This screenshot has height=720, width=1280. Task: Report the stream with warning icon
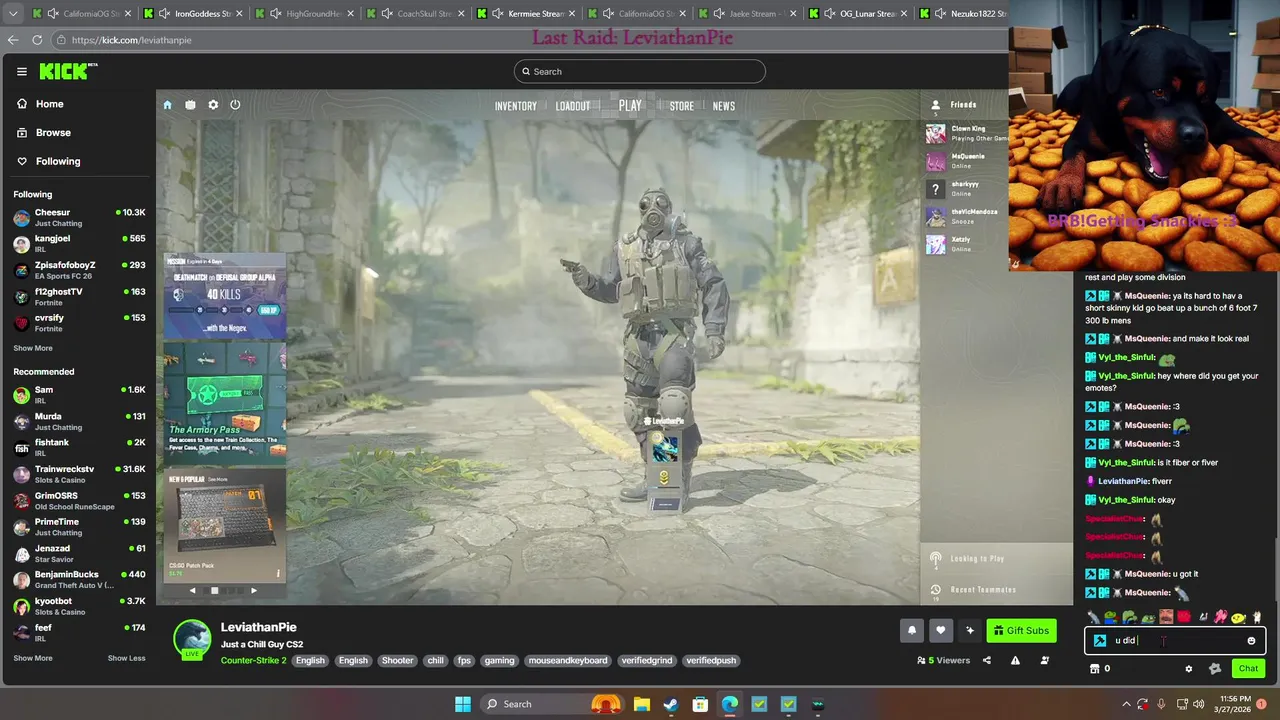click(x=1015, y=660)
